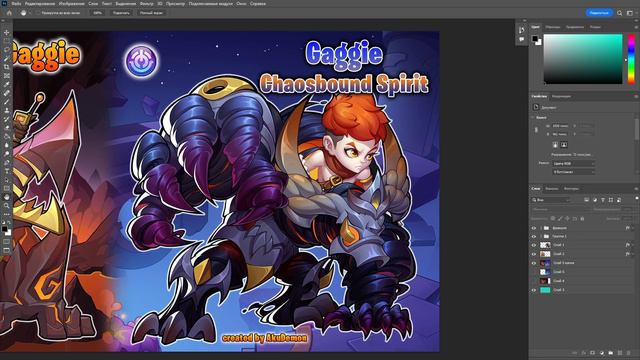Open the collapsed Comments panel icon
The height and width of the screenshot is (360, 640).
coord(522,39)
